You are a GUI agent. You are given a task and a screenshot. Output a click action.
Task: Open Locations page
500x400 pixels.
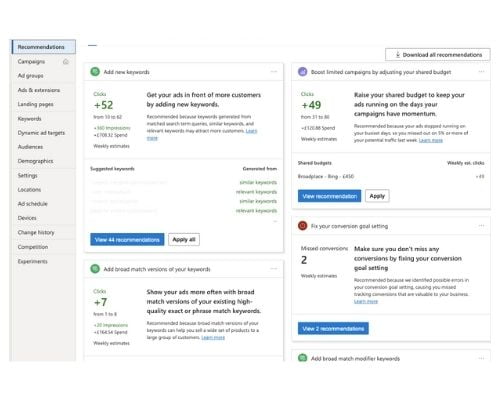tap(29, 190)
